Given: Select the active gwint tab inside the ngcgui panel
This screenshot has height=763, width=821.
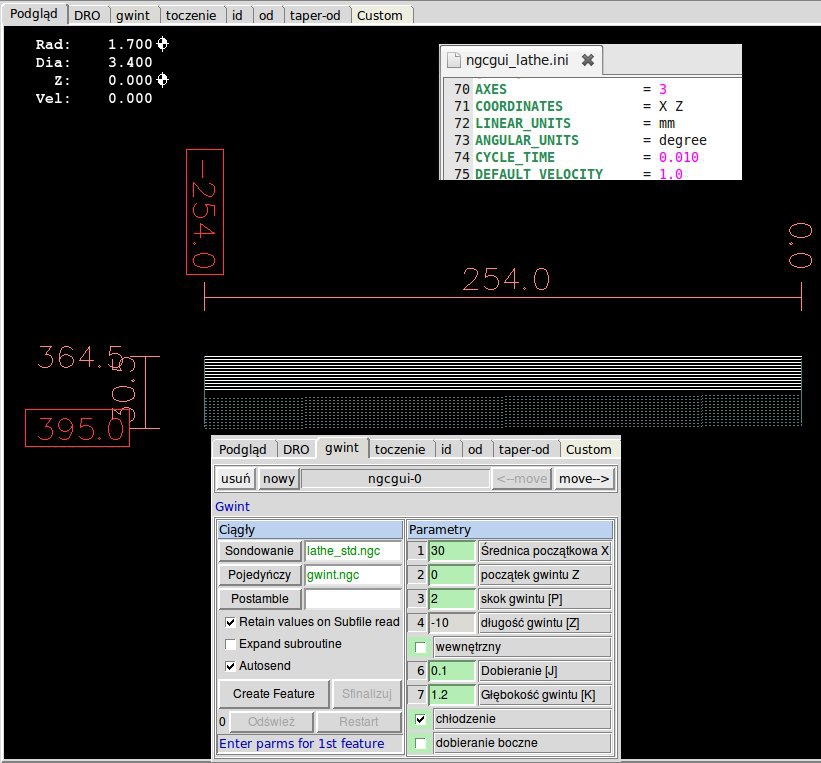Looking at the screenshot, I should point(342,448).
